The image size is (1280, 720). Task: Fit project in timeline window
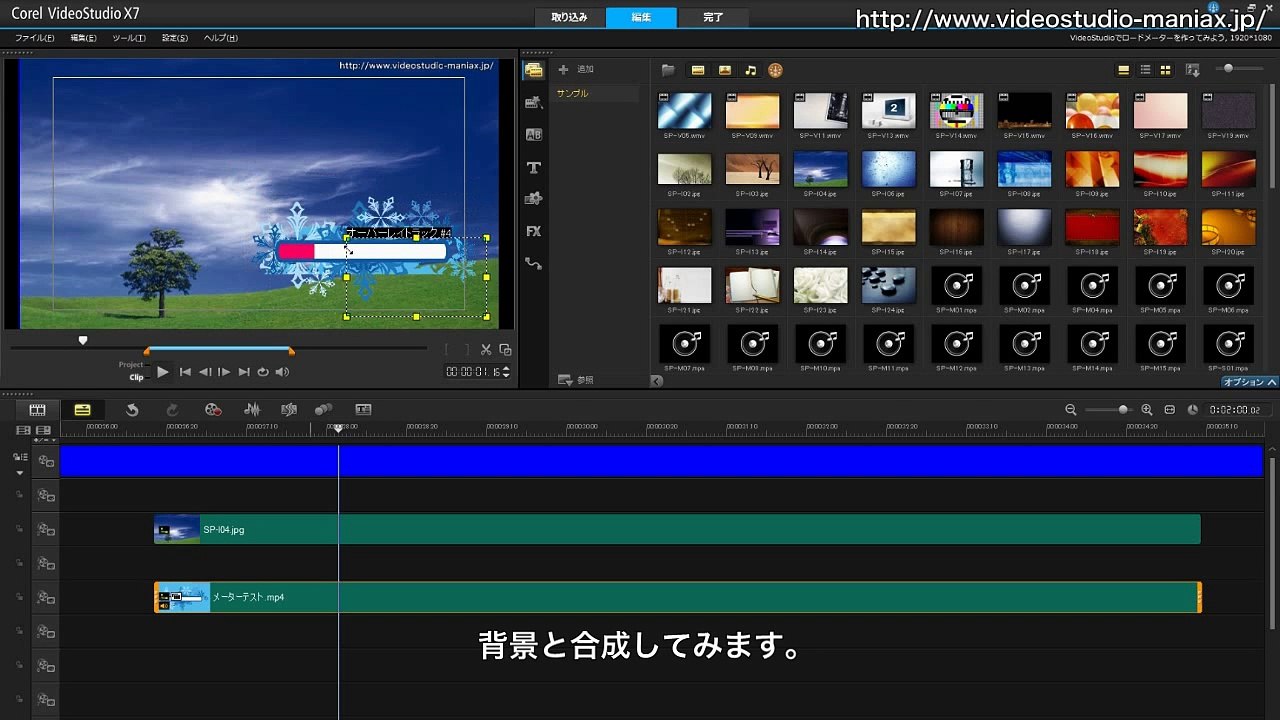[1169, 410]
